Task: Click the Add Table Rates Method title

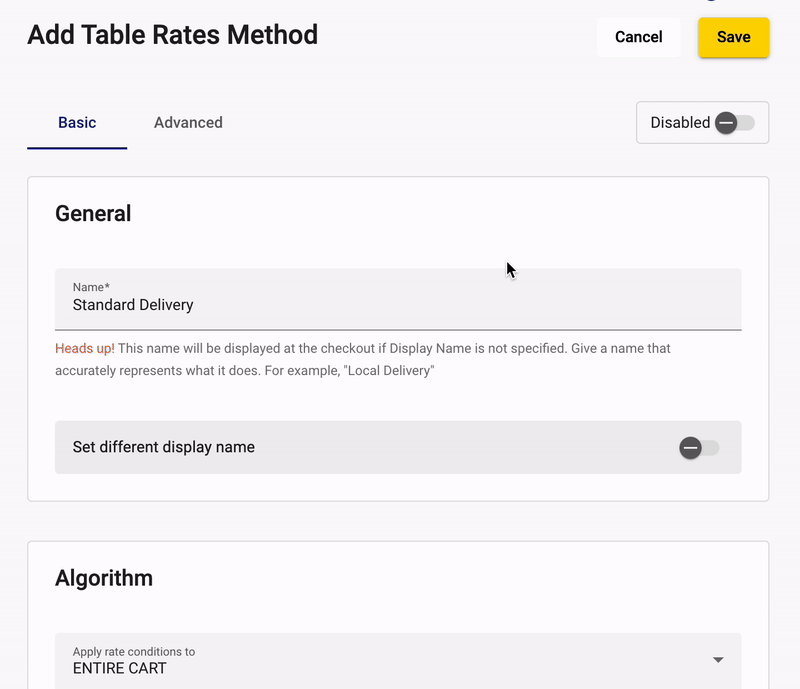Action: (x=172, y=35)
